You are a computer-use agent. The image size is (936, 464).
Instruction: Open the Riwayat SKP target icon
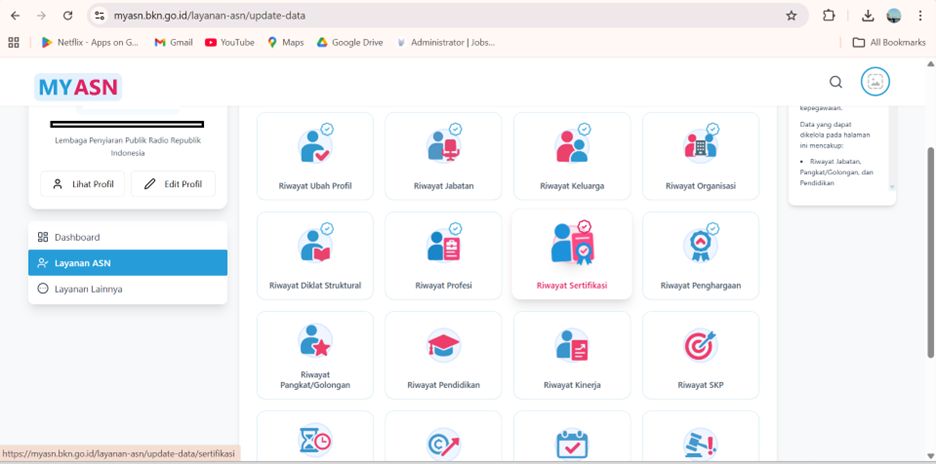(700, 345)
